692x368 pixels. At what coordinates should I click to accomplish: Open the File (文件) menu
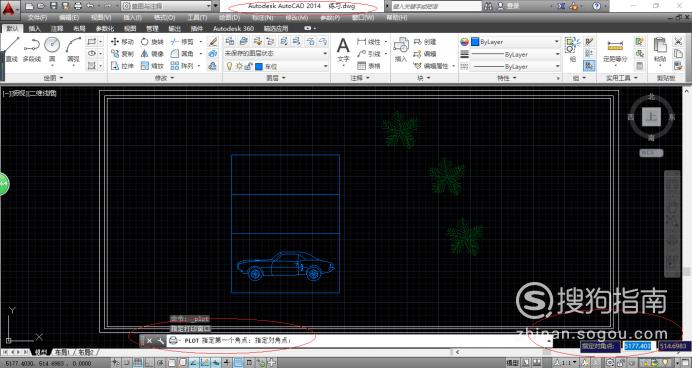[x=38, y=18]
